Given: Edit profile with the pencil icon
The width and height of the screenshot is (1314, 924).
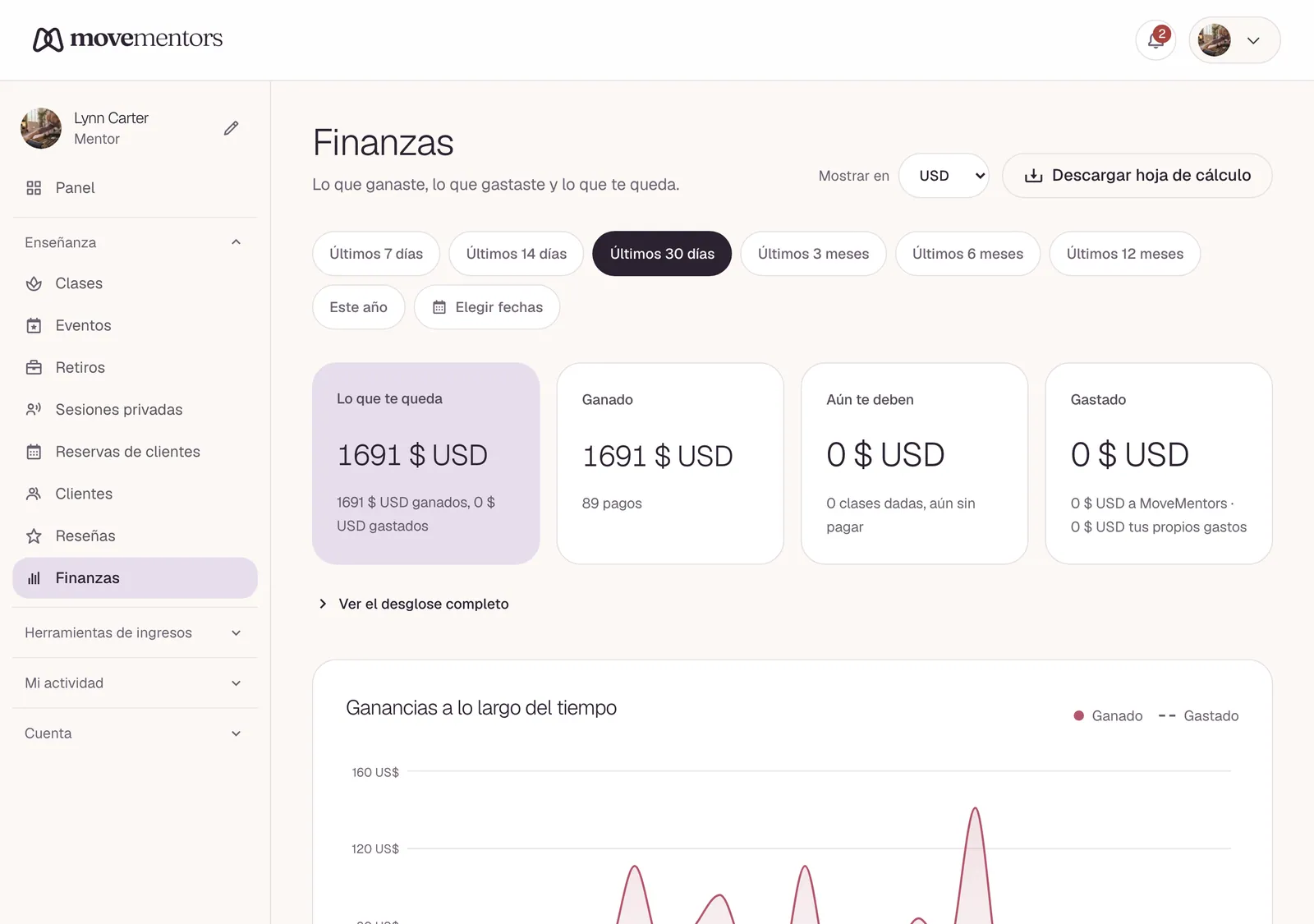Looking at the screenshot, I should 232,128.
